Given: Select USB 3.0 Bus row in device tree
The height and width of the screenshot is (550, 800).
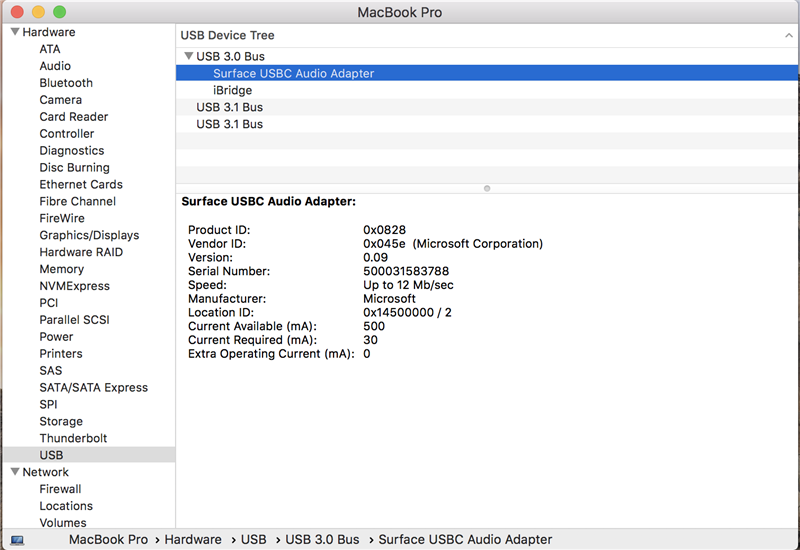Looking at the screenshot, I should tap(487, 56).
